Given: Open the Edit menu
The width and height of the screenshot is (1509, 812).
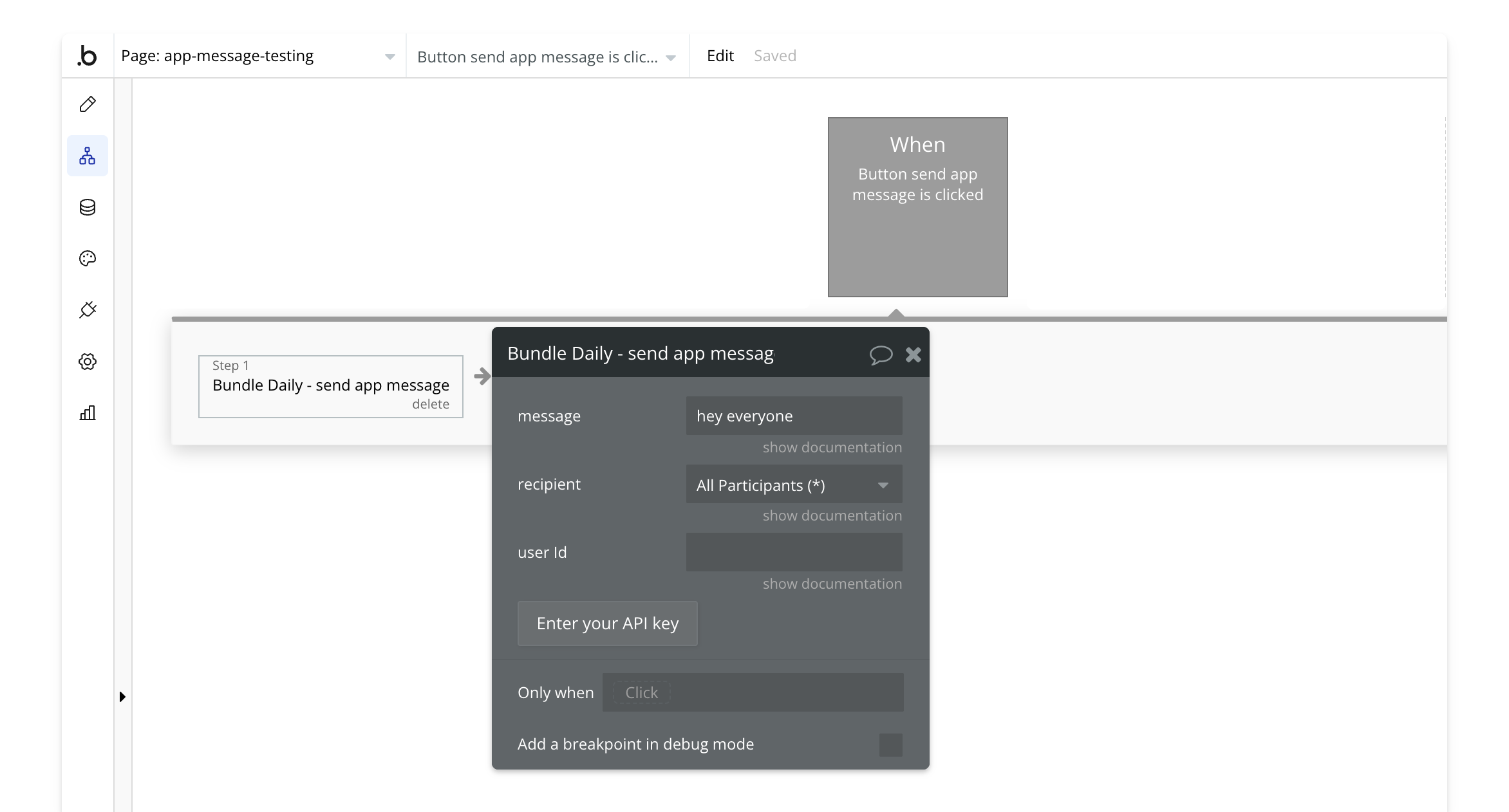Looking at the screenshot, I should point(720,56).
